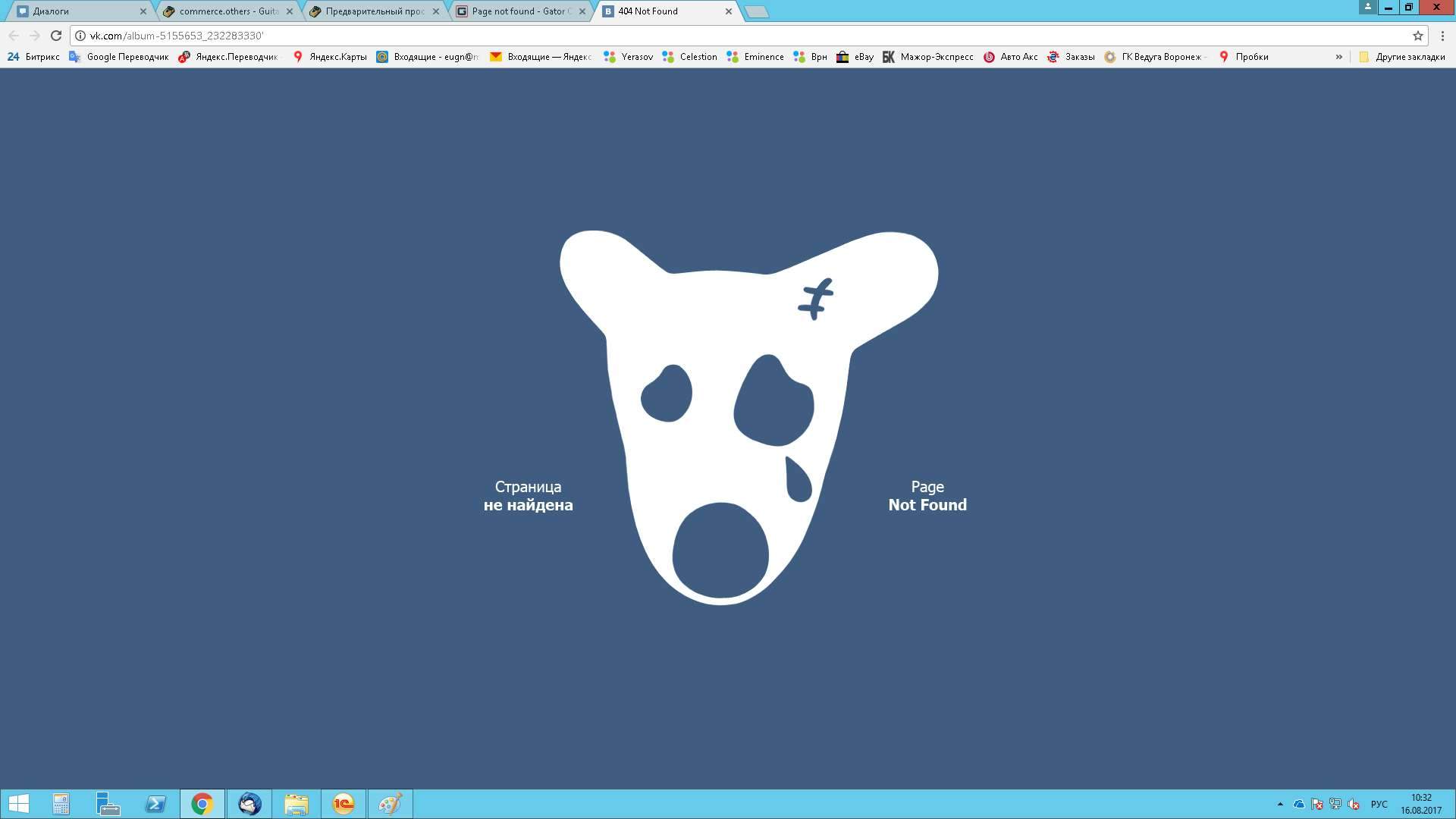
Task: Open the Yerasov bookmark
Action: [x=628, y=57]
